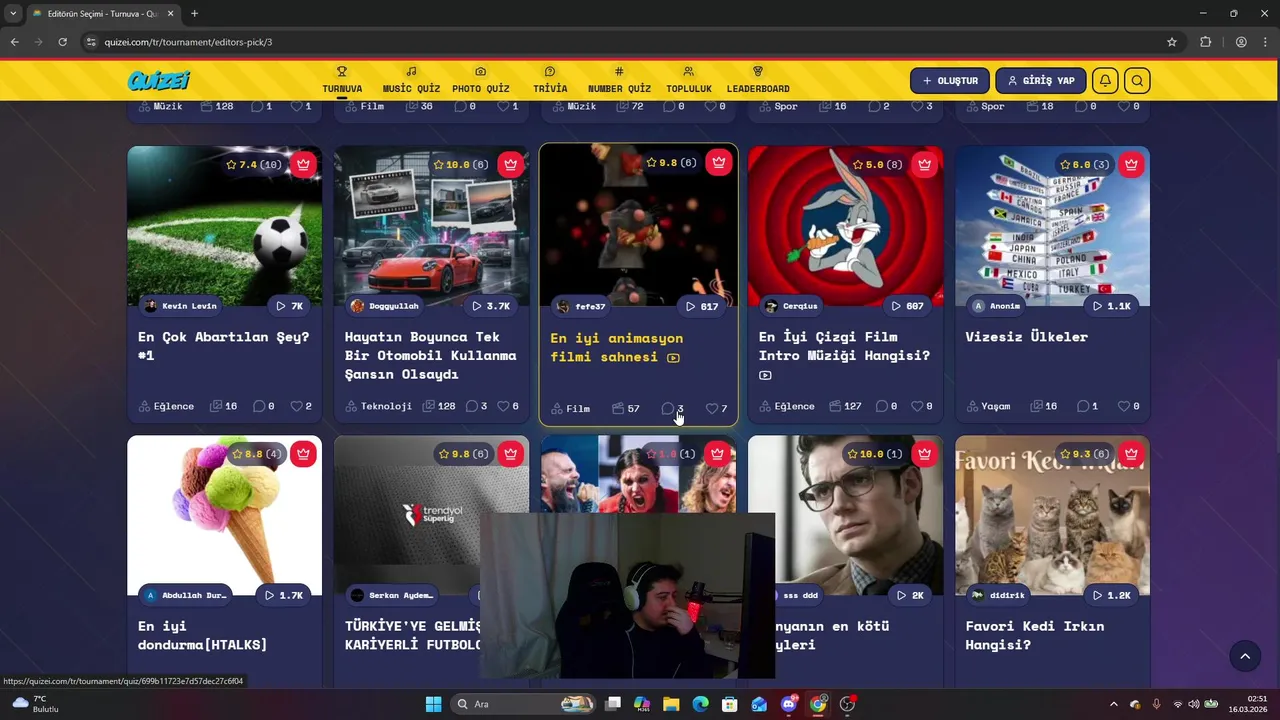
Task: Open notifications bell icon
Action: pyautogui.click(x=1105, y=81)
